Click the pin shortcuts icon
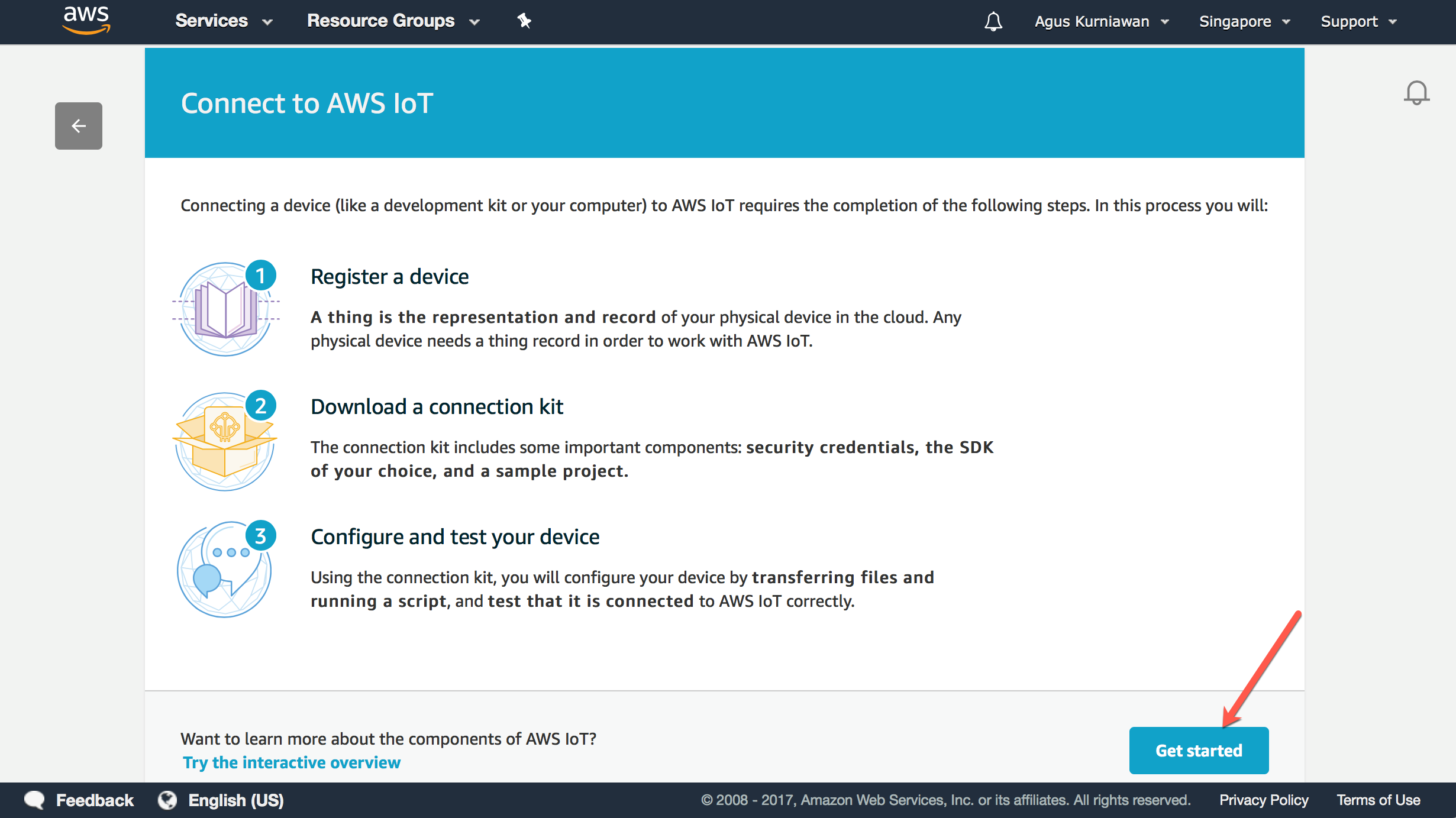Screen dimensions: 1456x818 coord(524,21)
